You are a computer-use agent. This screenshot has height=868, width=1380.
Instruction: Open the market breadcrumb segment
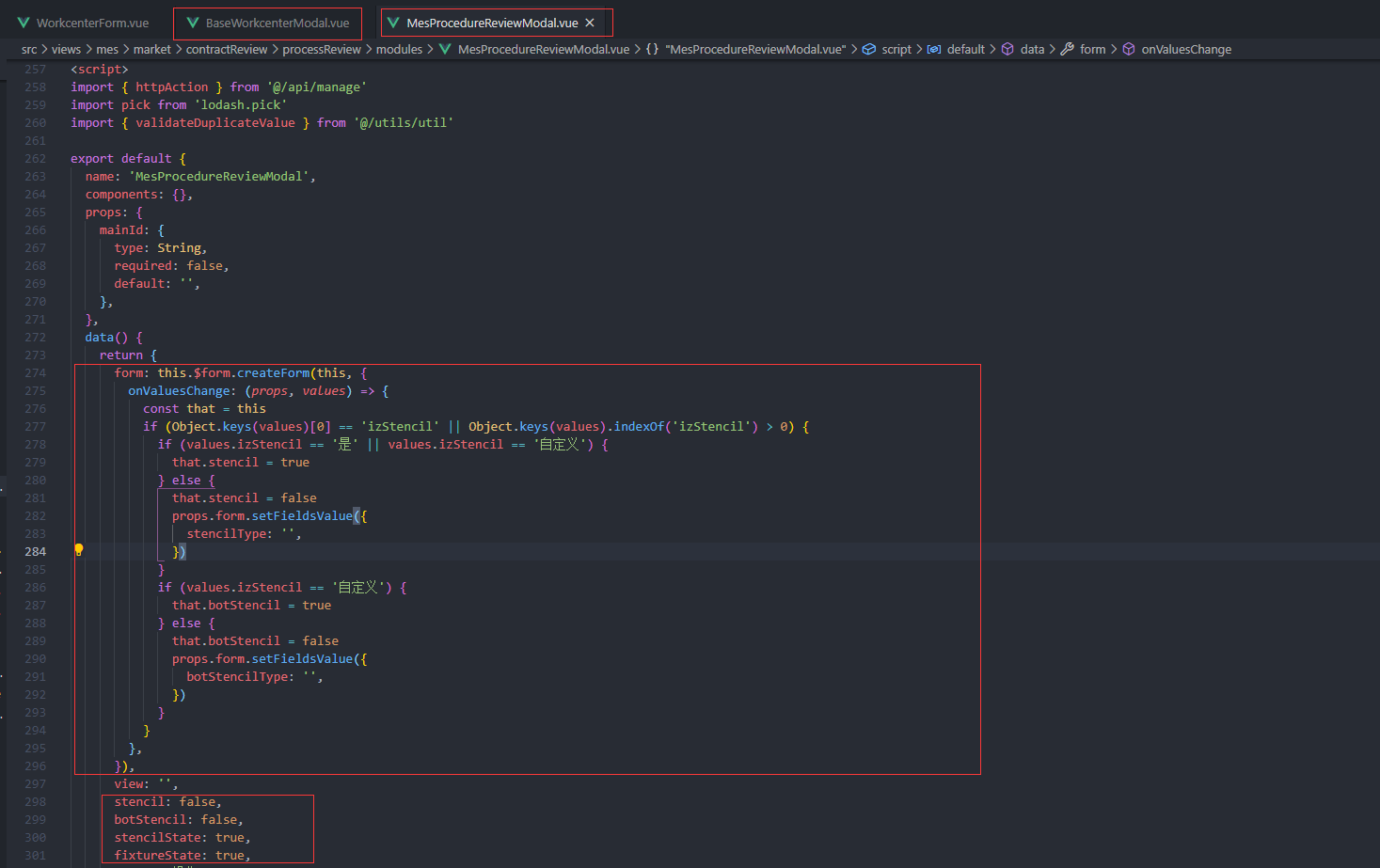152,49
